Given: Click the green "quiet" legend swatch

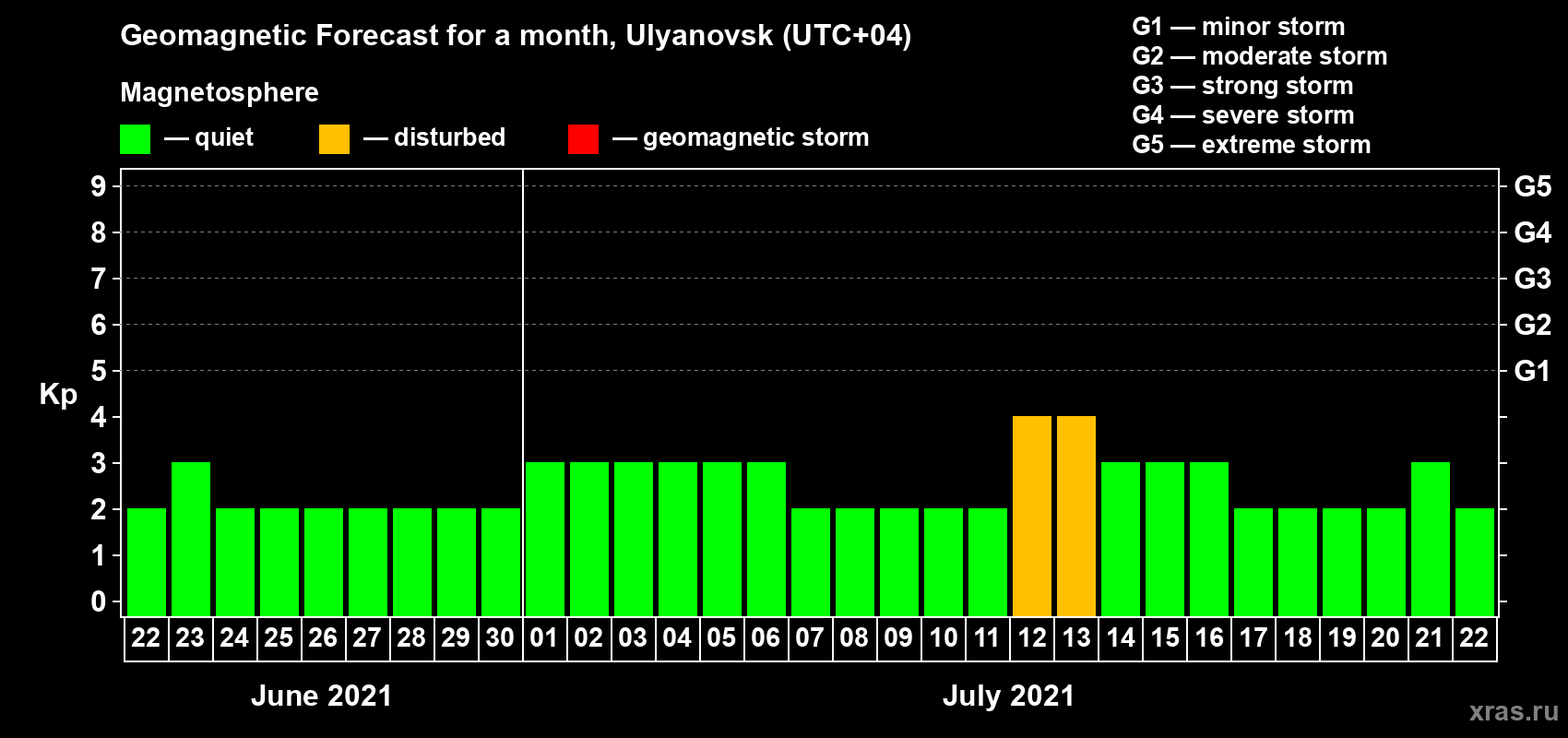Looking at the screenshot, I should [x=135, y=139].
